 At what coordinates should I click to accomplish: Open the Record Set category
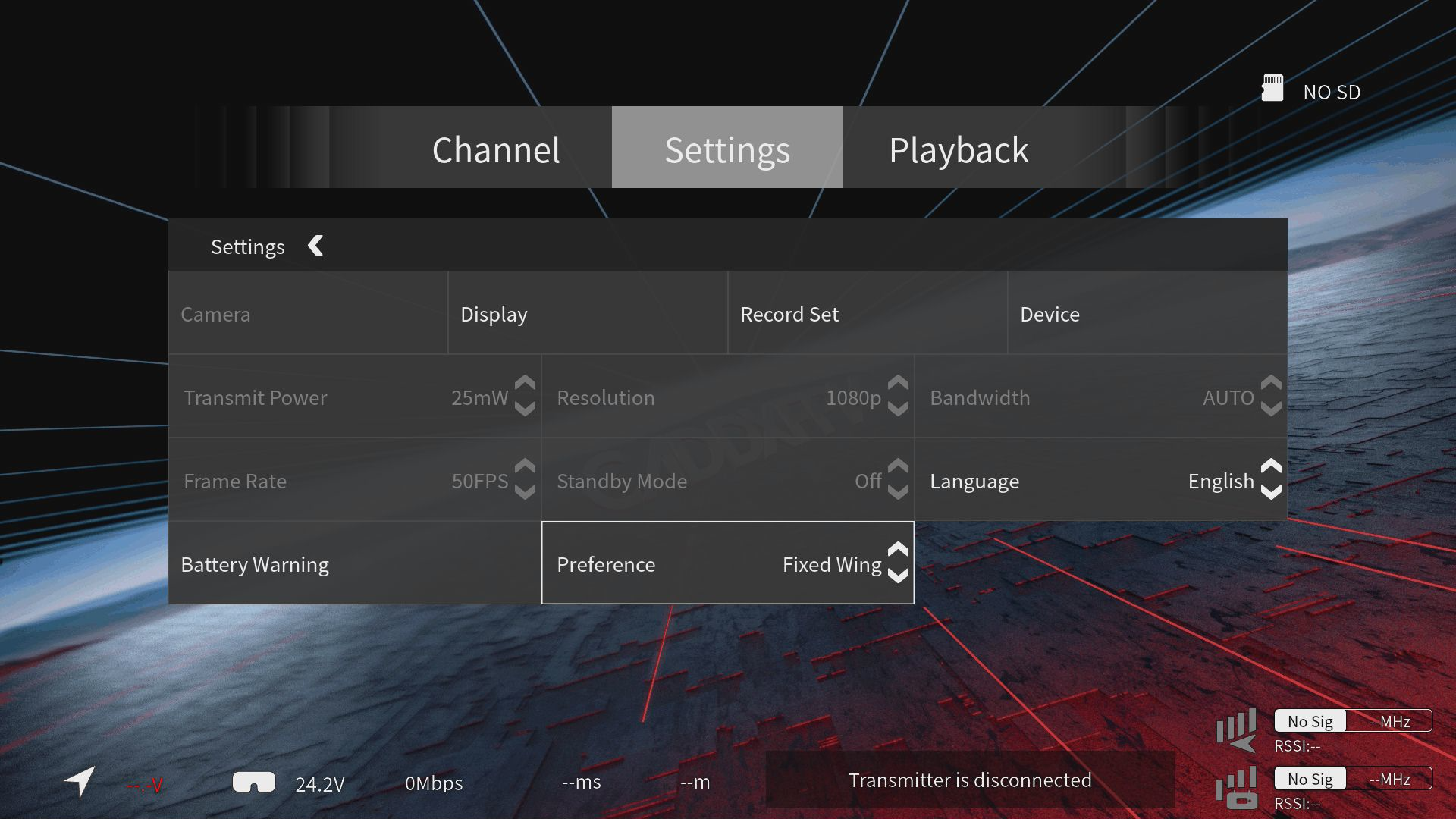pos(868,313)
